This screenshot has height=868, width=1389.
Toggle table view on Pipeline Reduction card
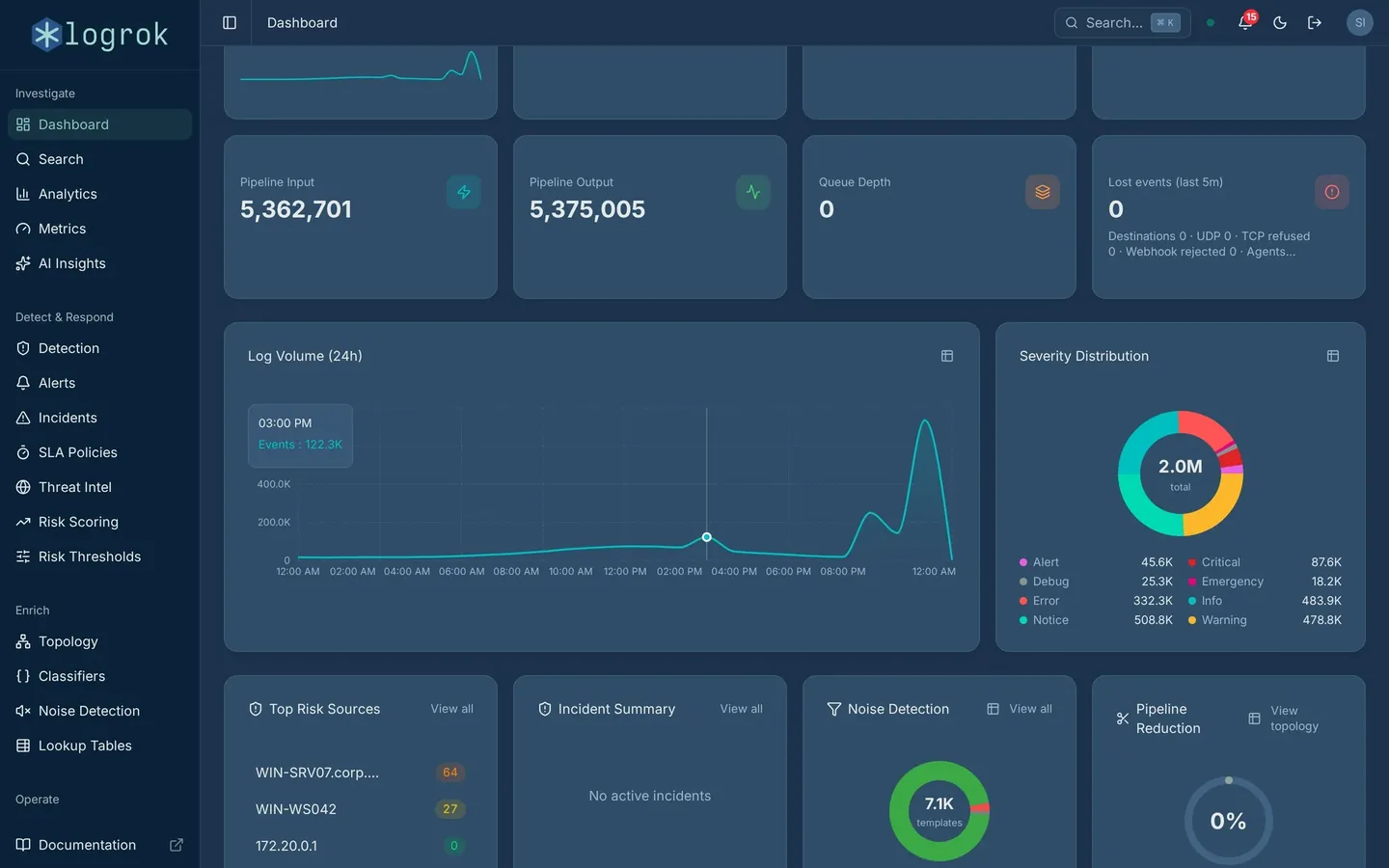1254,719
